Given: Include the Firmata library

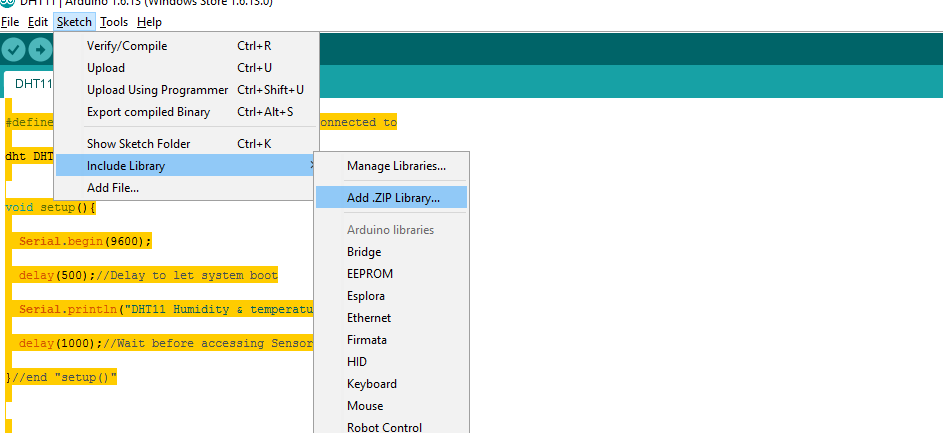Looking at the screenshot, I should point(367,340).
